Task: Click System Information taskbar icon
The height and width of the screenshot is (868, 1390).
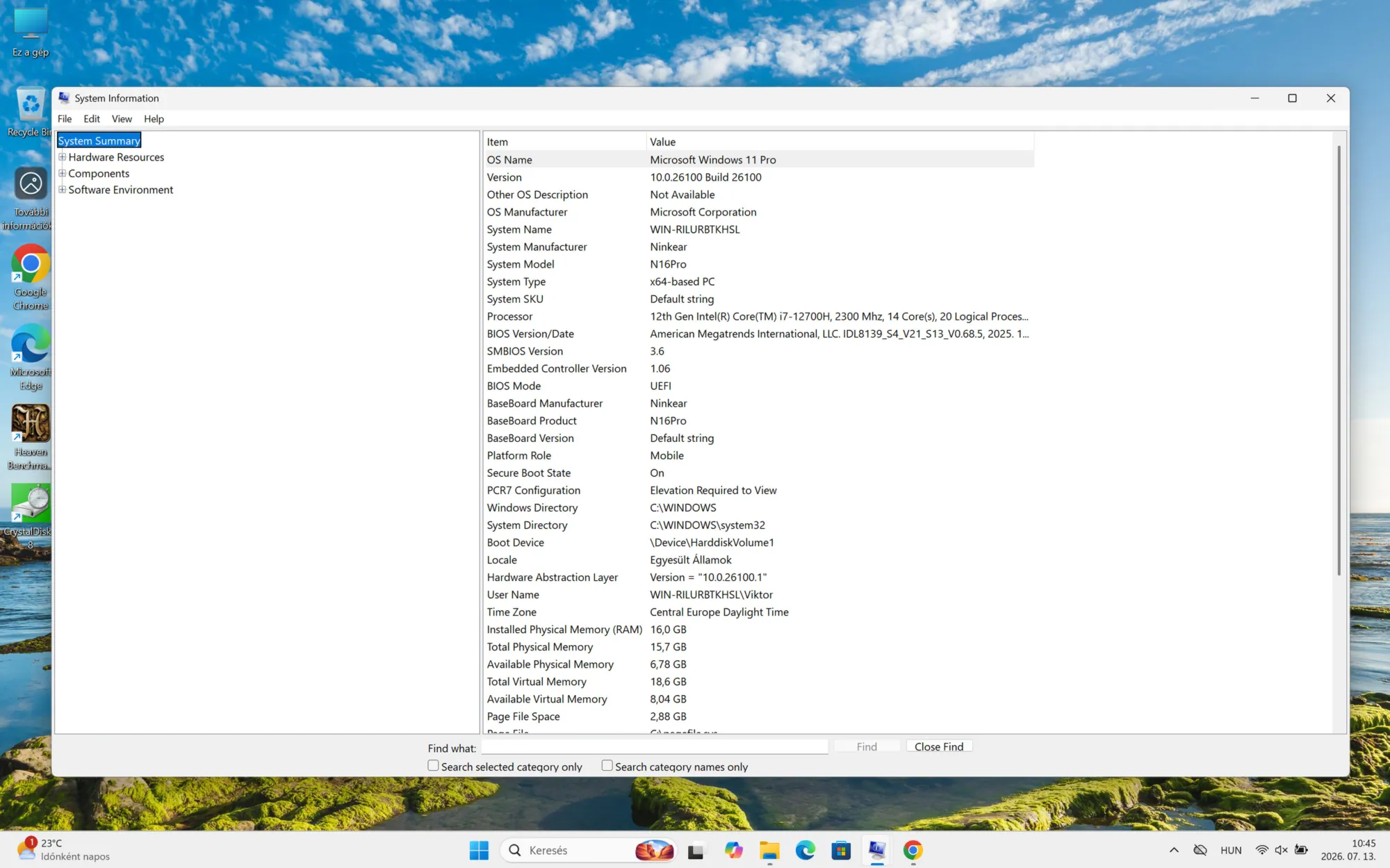Action: coord(877,850)
